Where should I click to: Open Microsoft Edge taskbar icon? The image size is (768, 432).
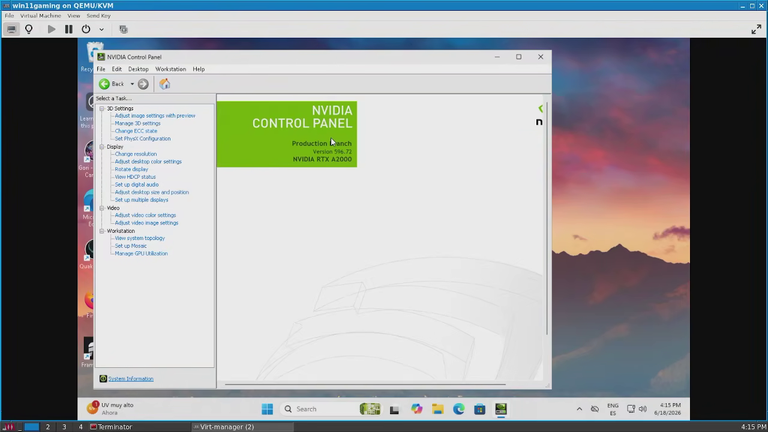pos(458,409)
